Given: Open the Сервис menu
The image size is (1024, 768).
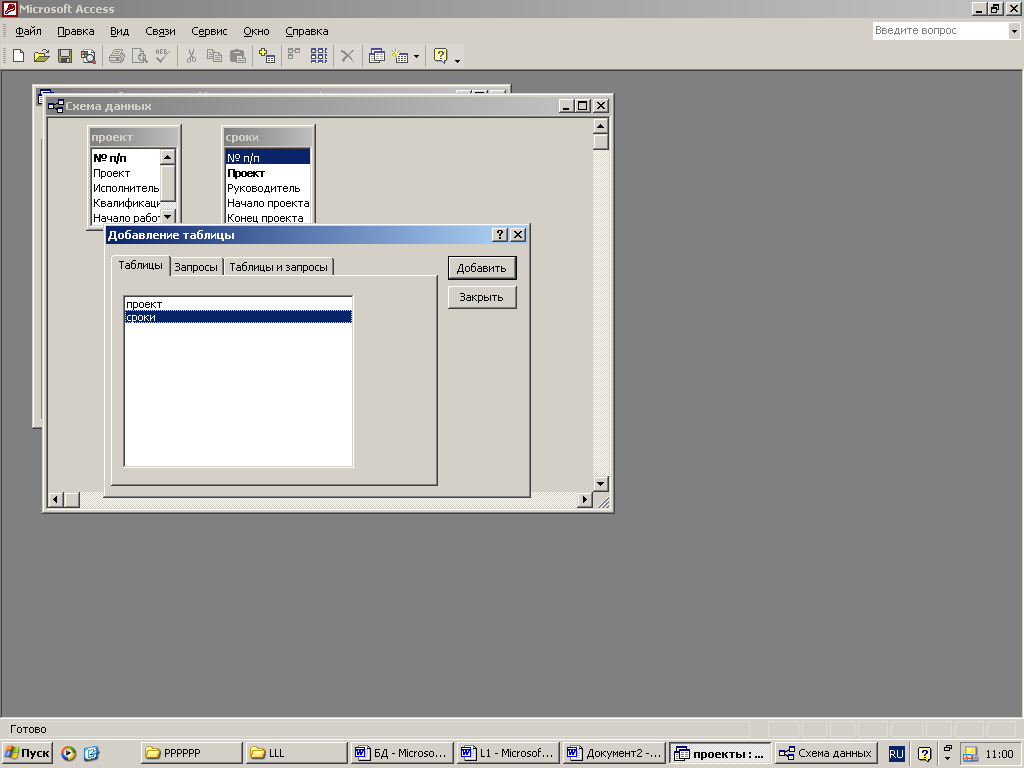Looking at the screenshot, I should [x=209, y=31].
